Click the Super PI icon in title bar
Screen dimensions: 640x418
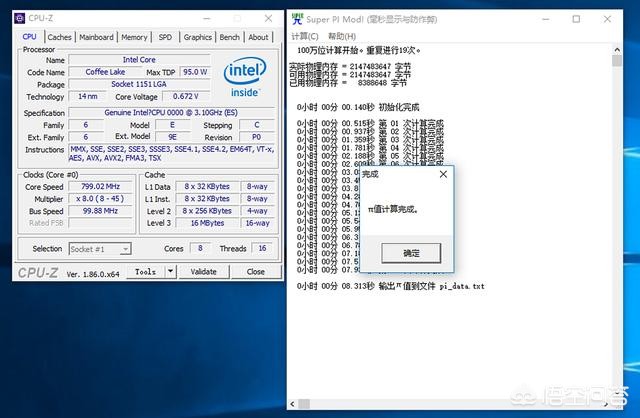click(x=298, y=19)
